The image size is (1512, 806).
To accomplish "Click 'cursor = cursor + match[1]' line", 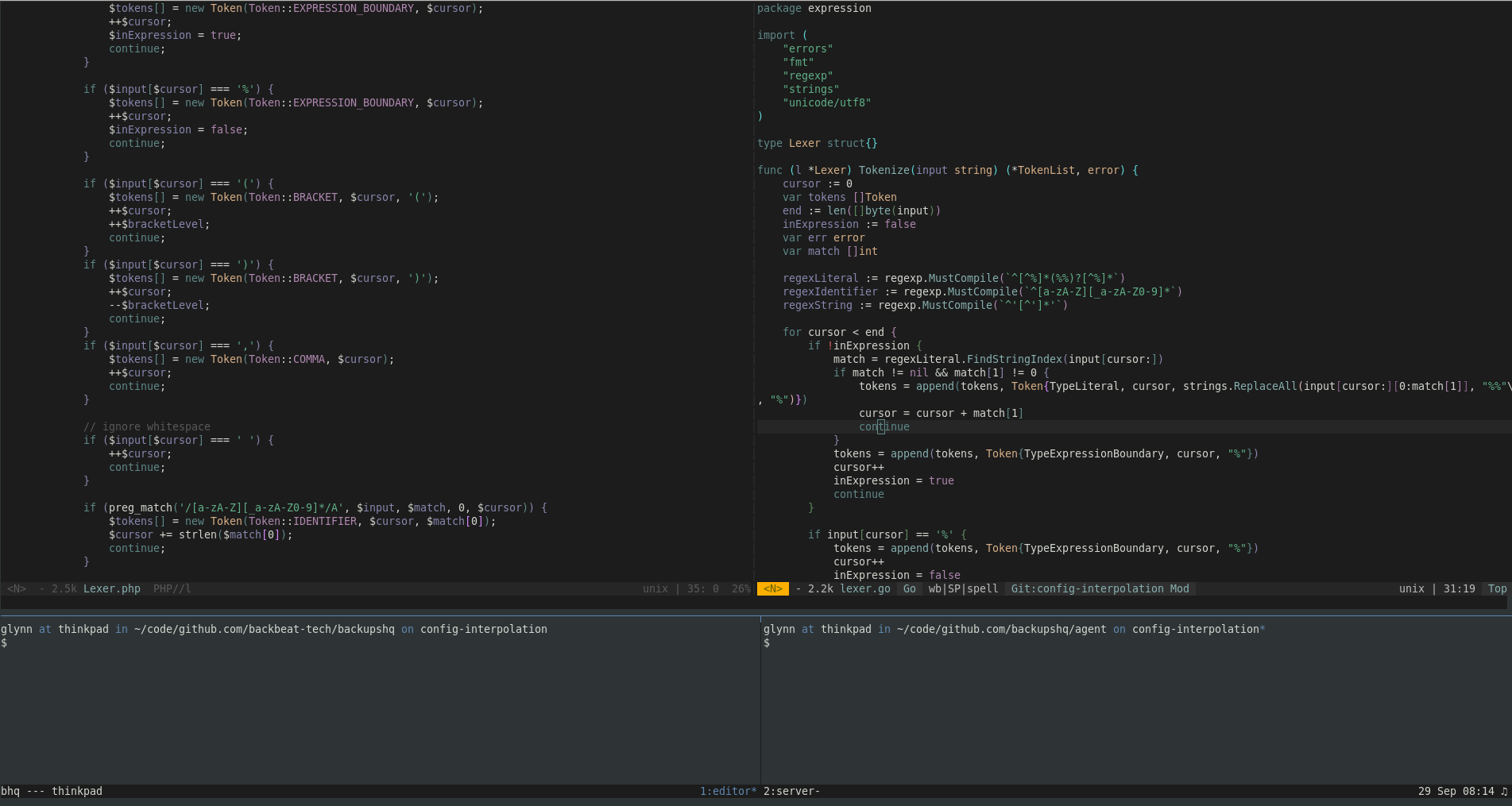I will click(942, 413).
